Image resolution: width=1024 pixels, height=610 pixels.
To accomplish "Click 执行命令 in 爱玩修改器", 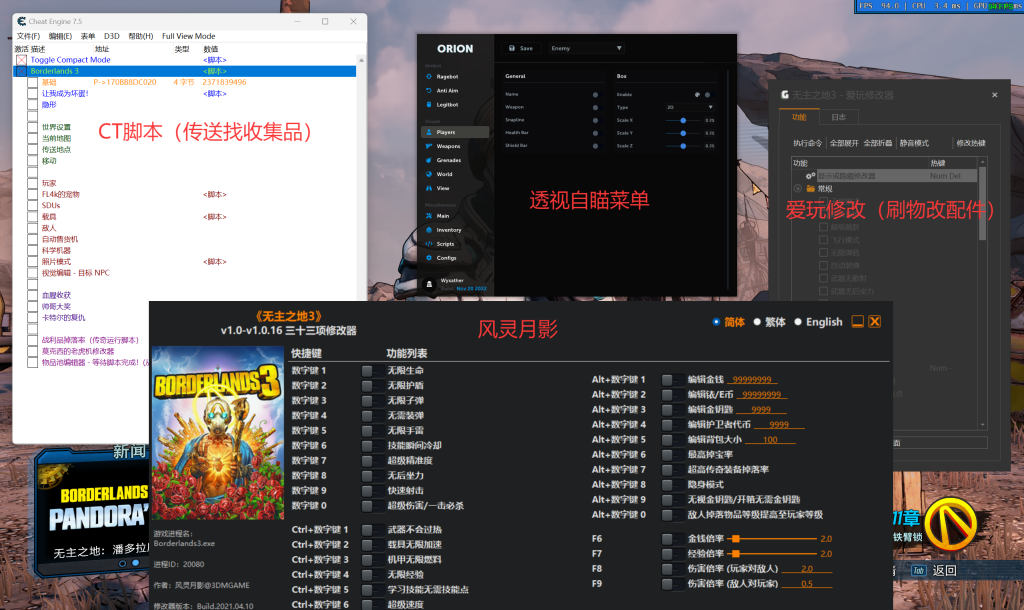I will pos(807,143).
